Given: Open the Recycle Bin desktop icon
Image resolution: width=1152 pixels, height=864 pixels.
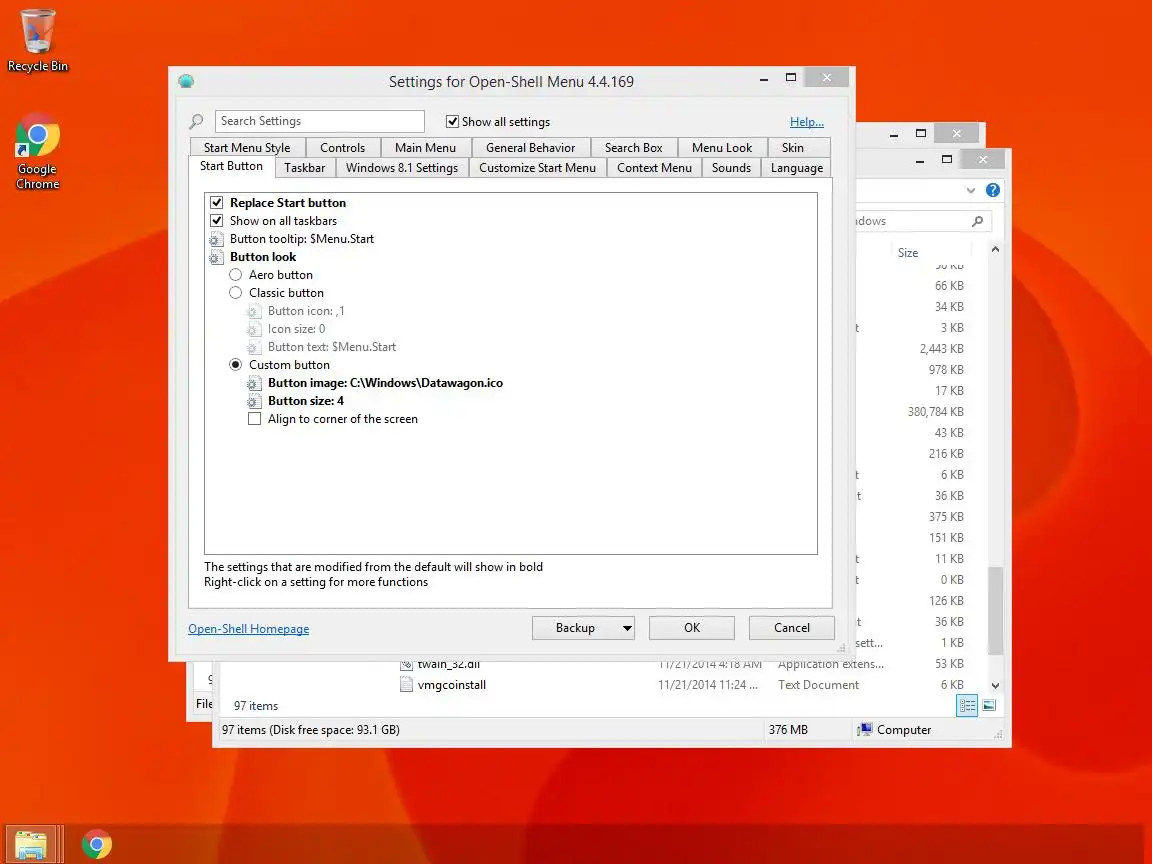Looking at the screenshot, I should (37, 40).
